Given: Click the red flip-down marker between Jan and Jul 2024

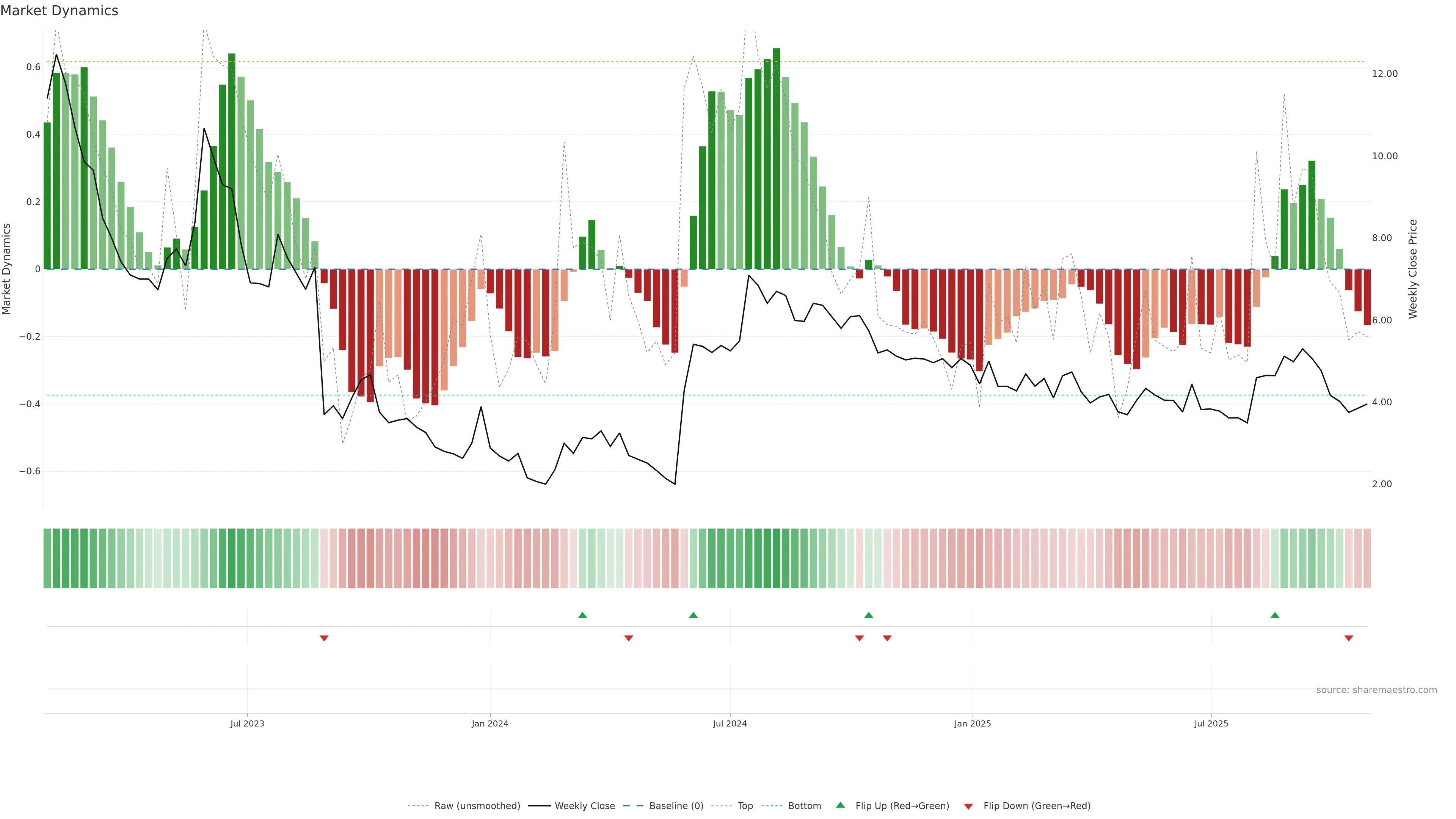Looking at the screenshot, I should 629,638.
